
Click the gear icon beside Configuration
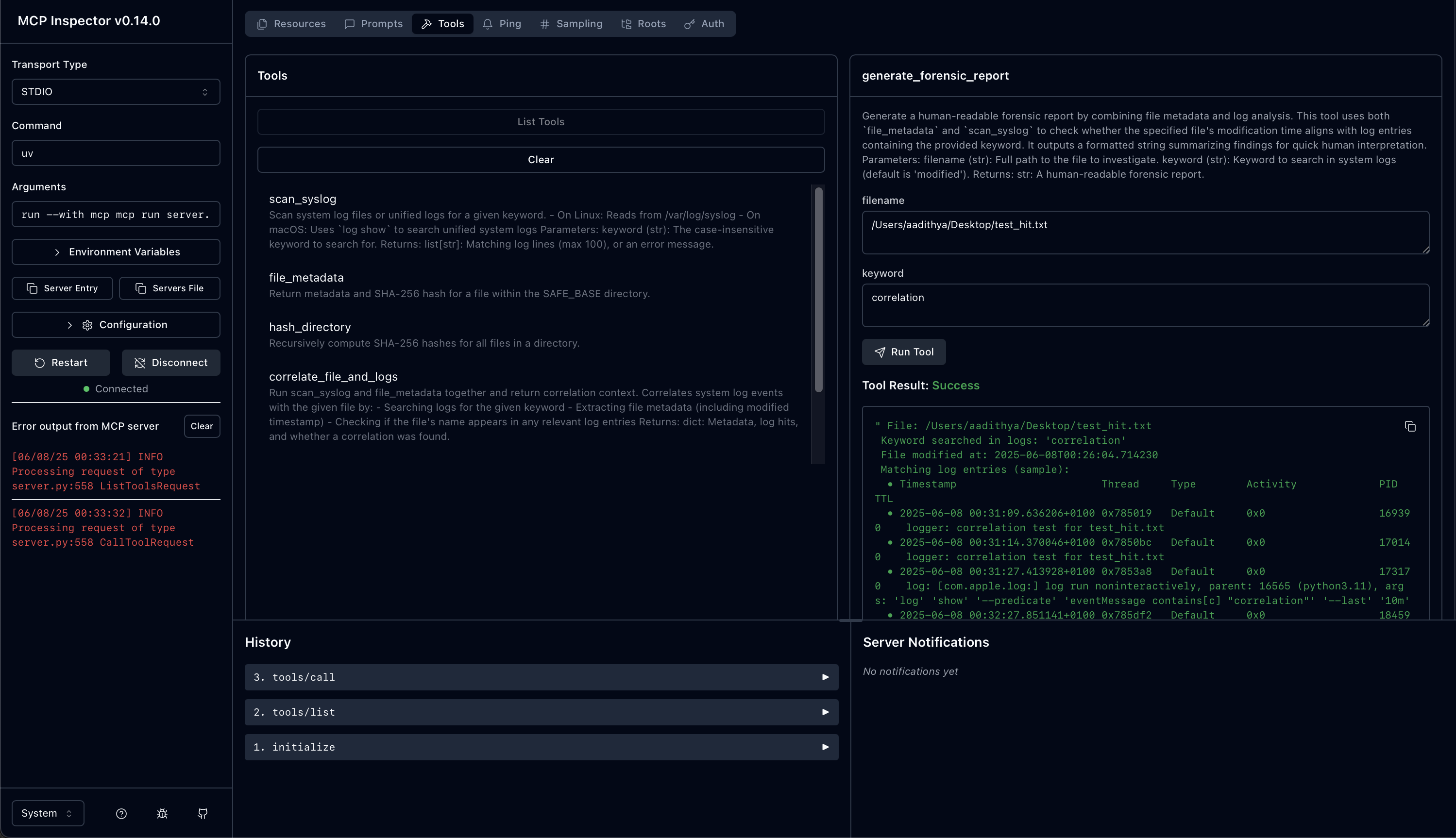[87, 325]
